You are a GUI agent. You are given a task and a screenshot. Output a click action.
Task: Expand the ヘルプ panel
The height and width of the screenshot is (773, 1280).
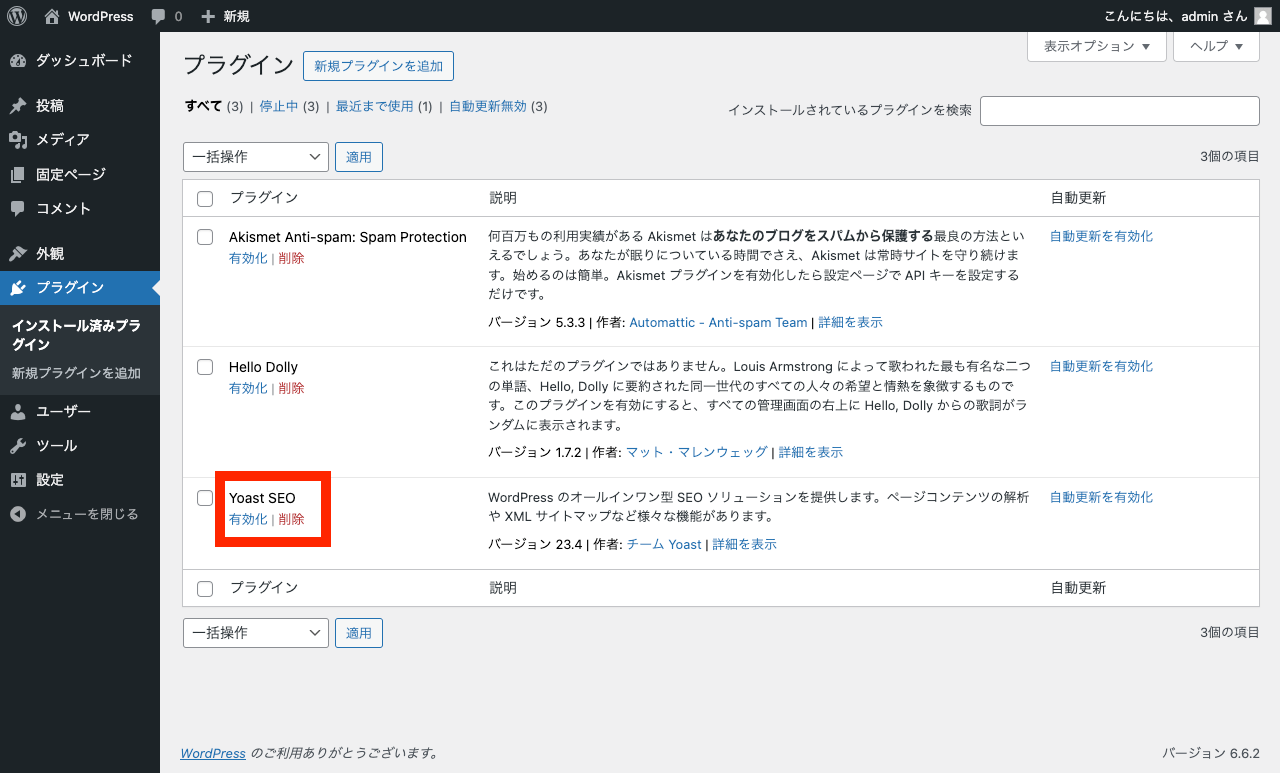[1216, 46]
